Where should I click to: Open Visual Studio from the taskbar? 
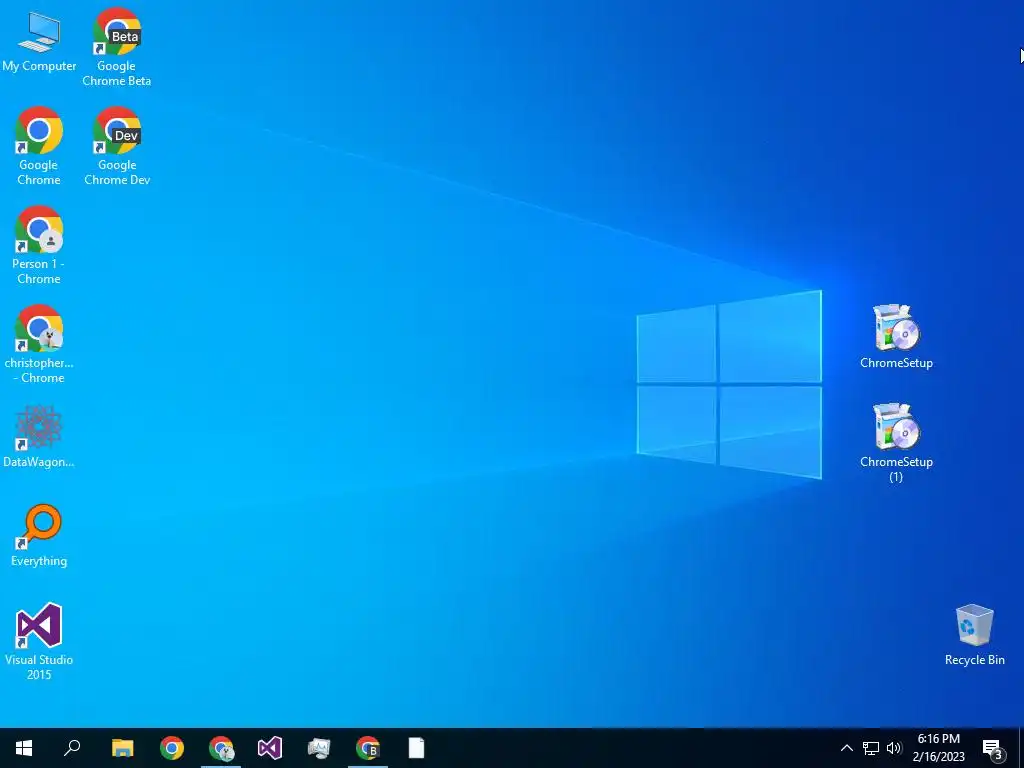pos(270,748)
